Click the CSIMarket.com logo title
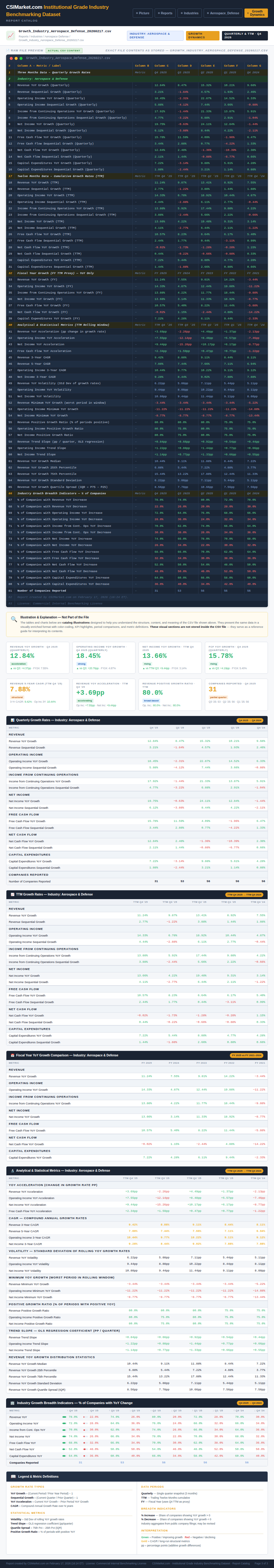This screenshot has height=1568, width=274. [57, 11]
